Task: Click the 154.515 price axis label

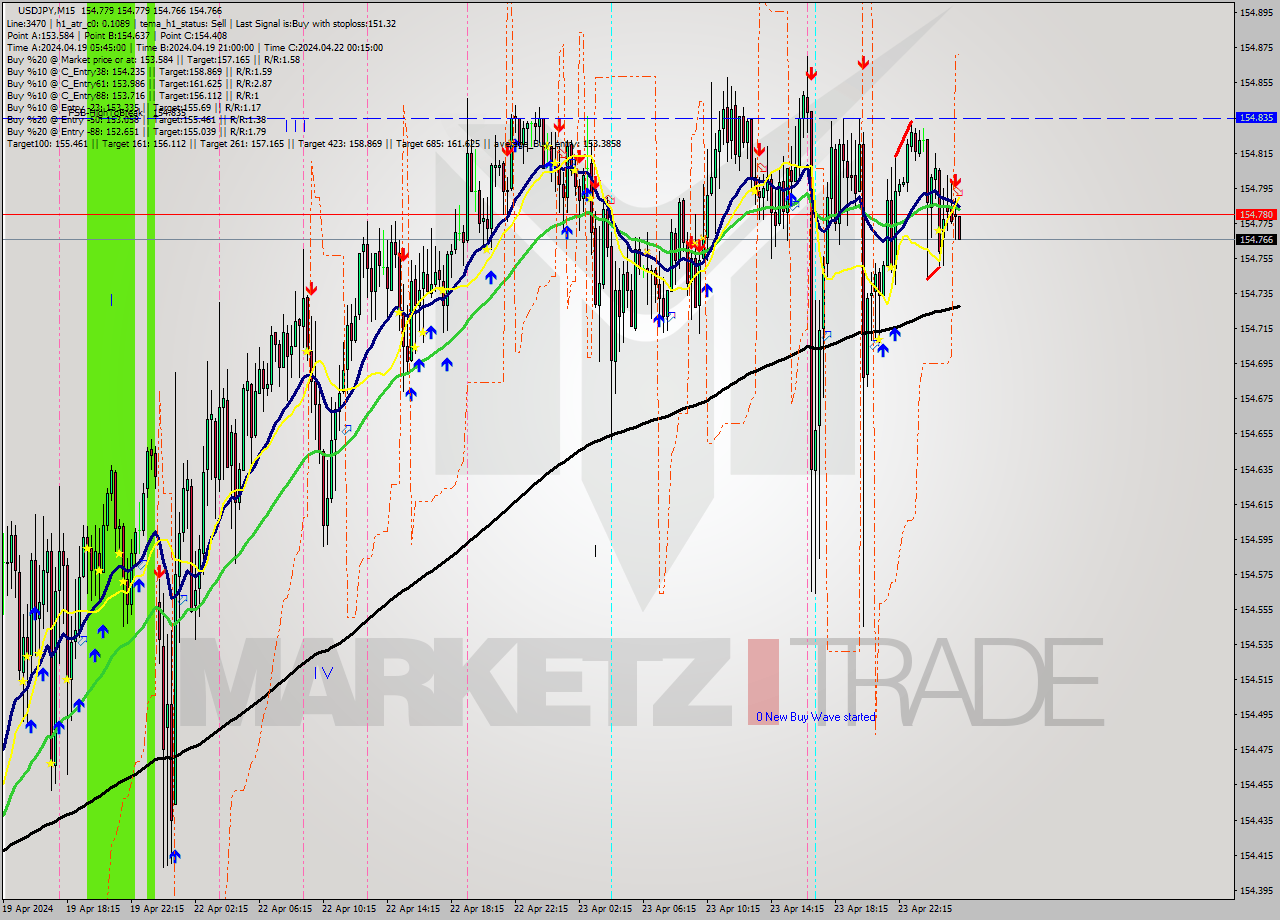Action: (1256, 679)
